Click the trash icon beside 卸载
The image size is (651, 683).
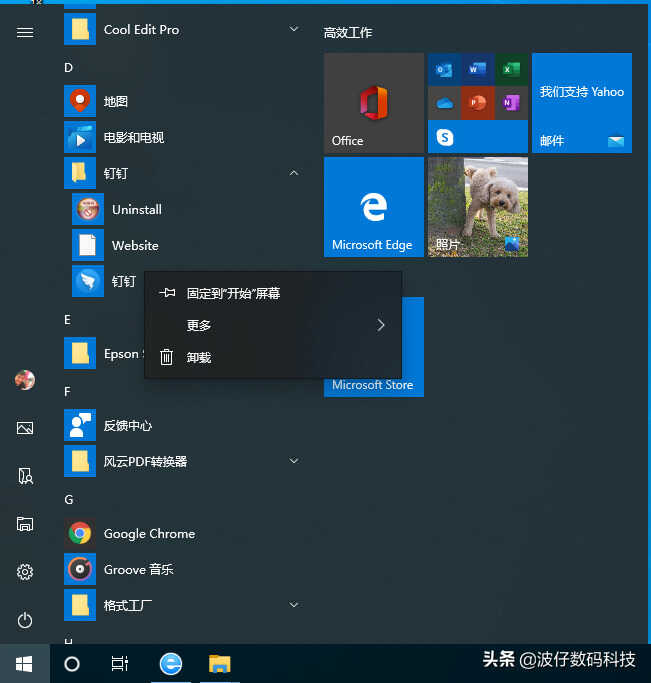pyautogui.click(x=166, y=357)
